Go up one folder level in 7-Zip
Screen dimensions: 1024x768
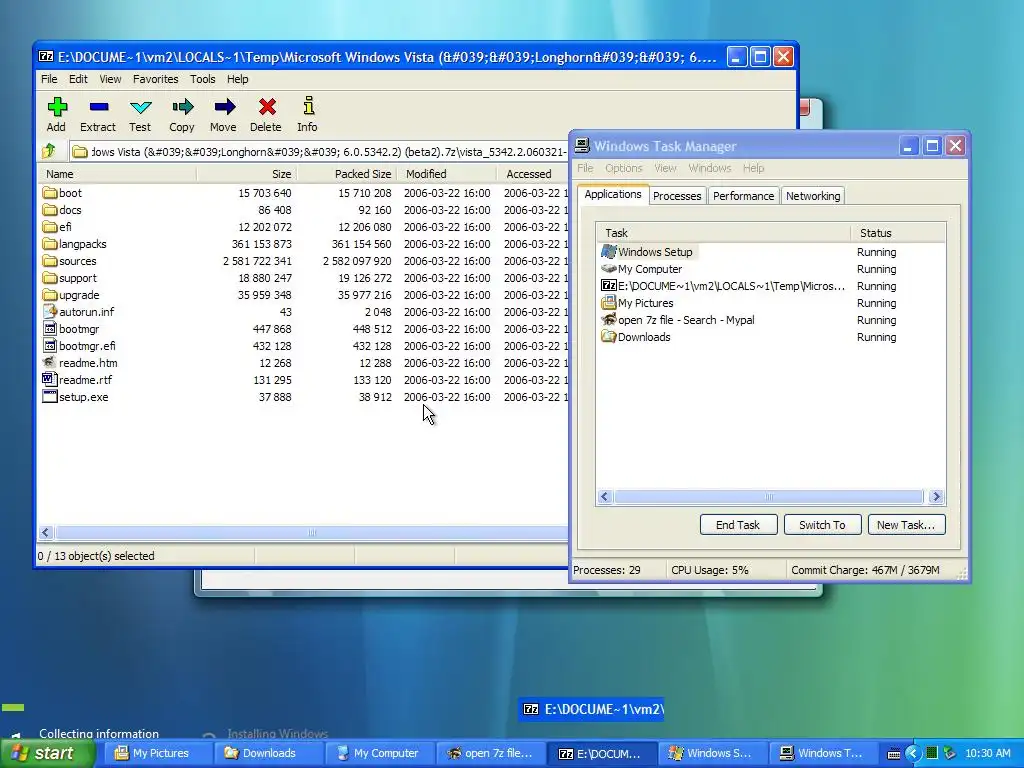coord(49,152)
